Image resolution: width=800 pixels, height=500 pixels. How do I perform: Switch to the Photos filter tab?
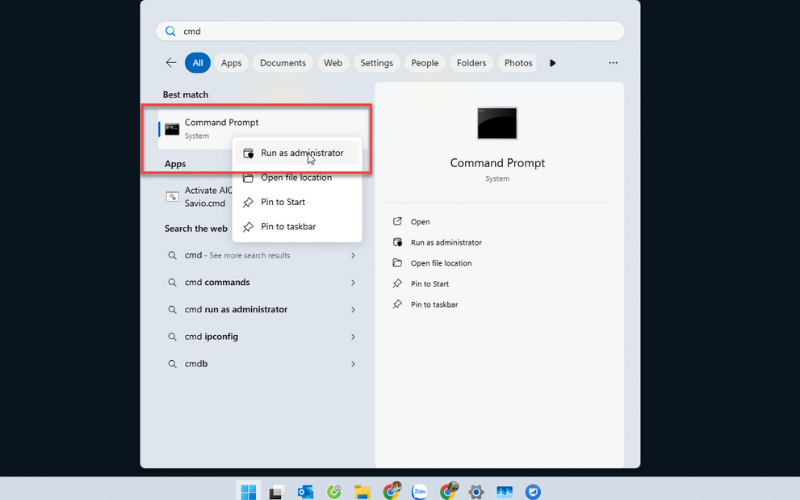coord(517,63)
